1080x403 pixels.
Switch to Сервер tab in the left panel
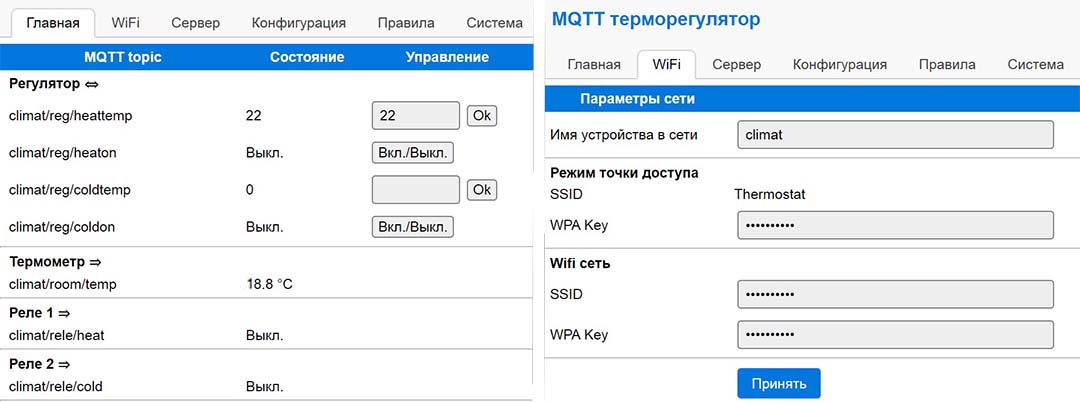(196, 23)
